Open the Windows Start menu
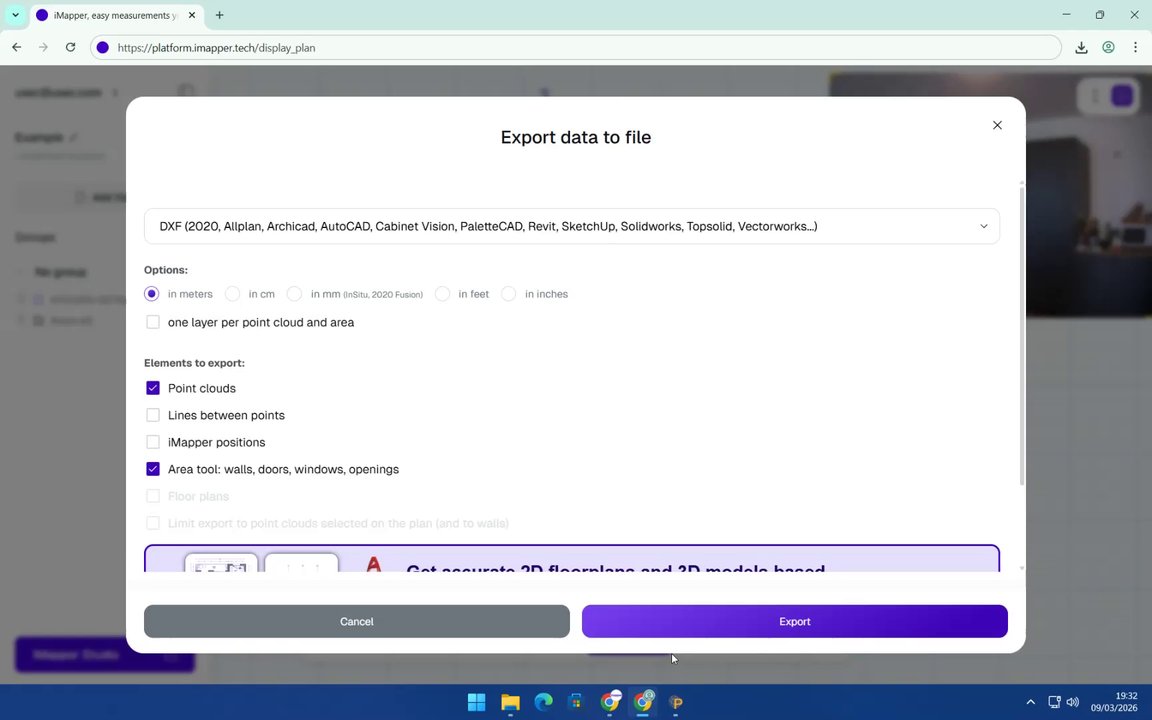The image size is (1152, 720). 476,702
